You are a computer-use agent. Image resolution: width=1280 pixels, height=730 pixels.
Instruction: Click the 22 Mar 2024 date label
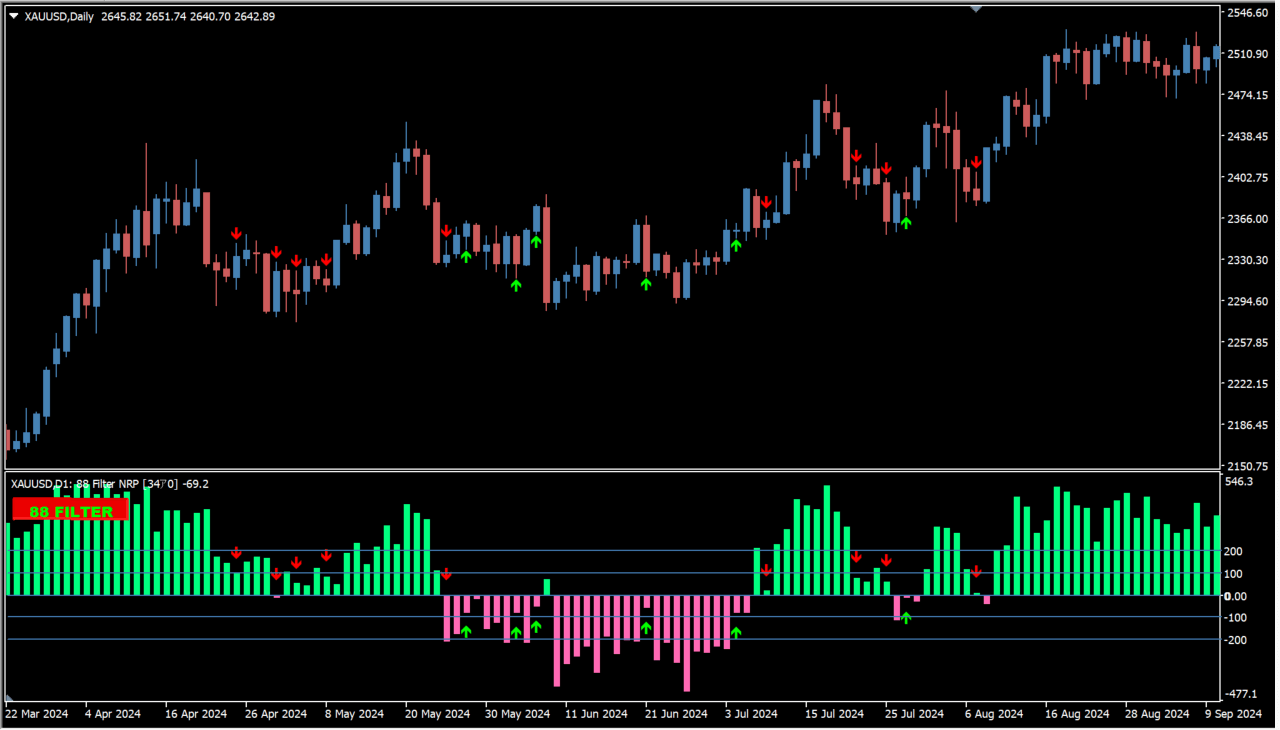[x=37, y=714]
